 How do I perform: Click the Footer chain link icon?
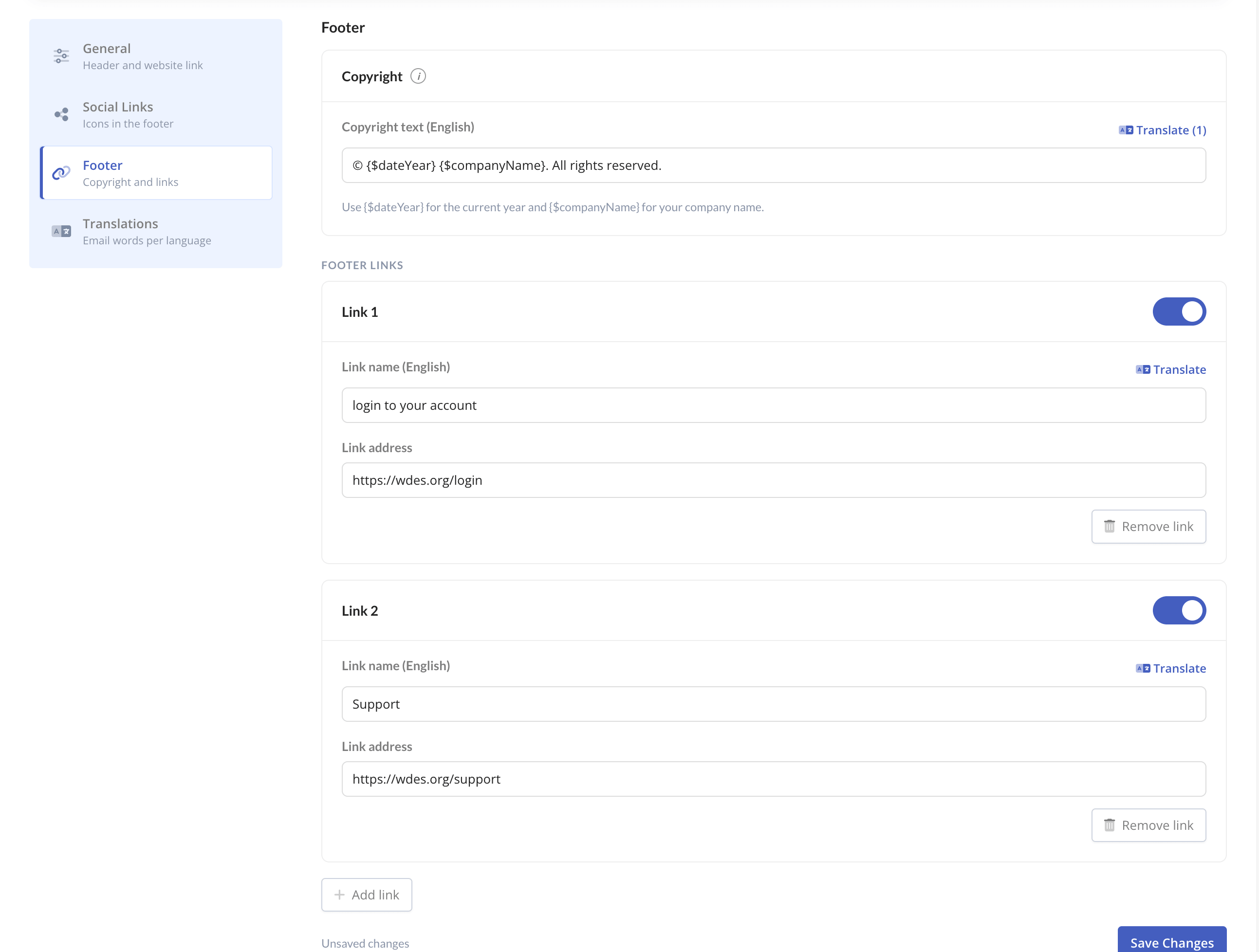point(61,172)
